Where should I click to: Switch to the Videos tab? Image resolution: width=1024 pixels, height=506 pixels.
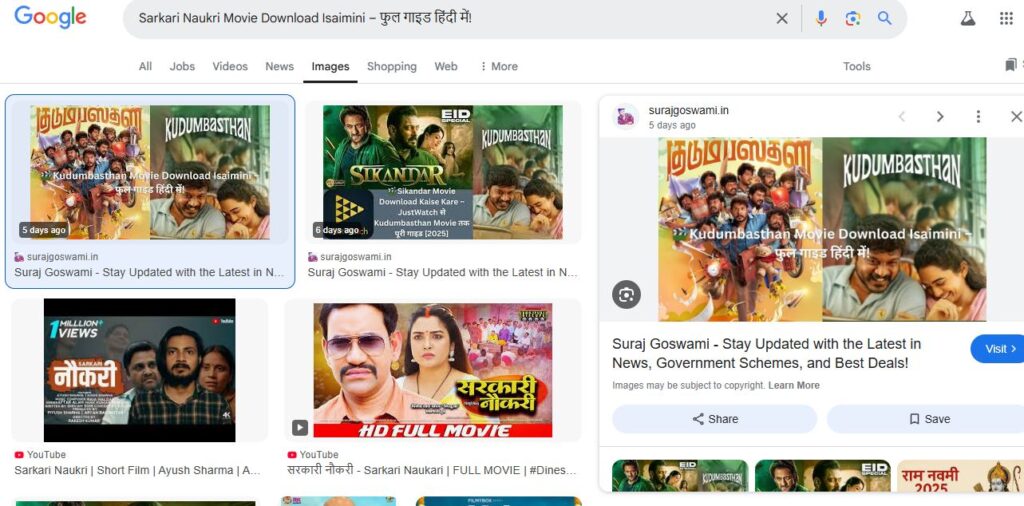coord(230,66)
